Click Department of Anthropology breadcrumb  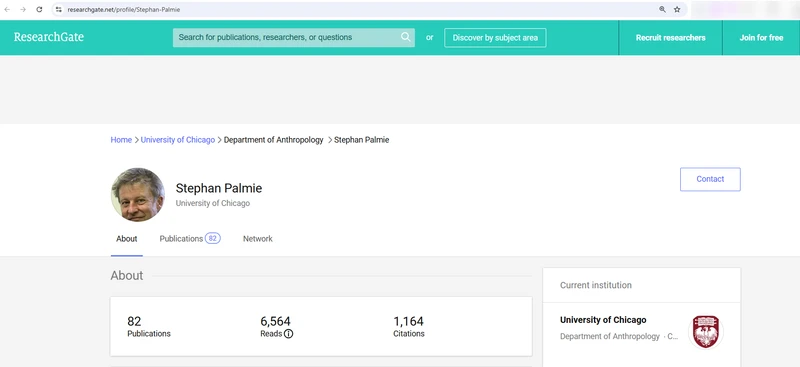coord(273,140)
